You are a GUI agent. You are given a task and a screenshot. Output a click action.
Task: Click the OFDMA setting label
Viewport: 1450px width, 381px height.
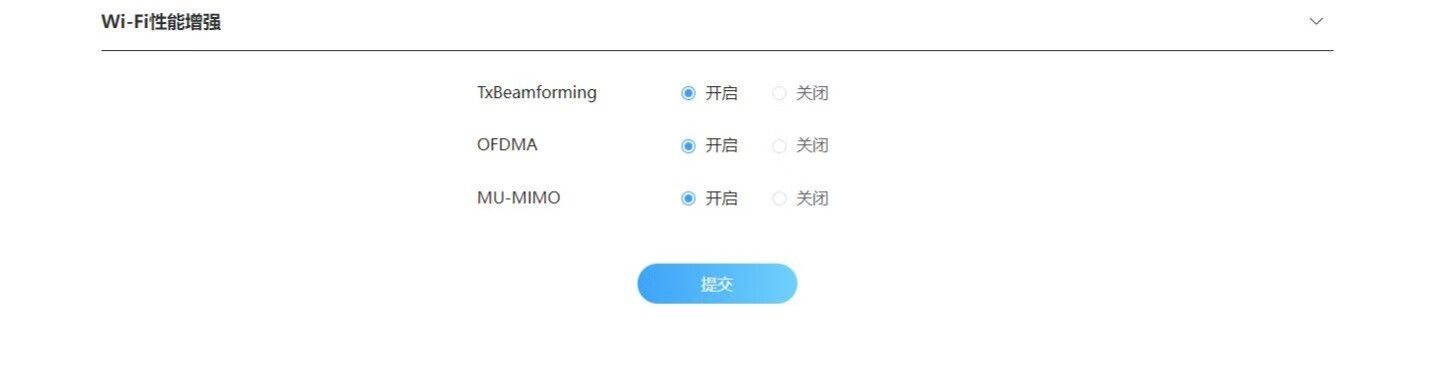coord(507,145)
